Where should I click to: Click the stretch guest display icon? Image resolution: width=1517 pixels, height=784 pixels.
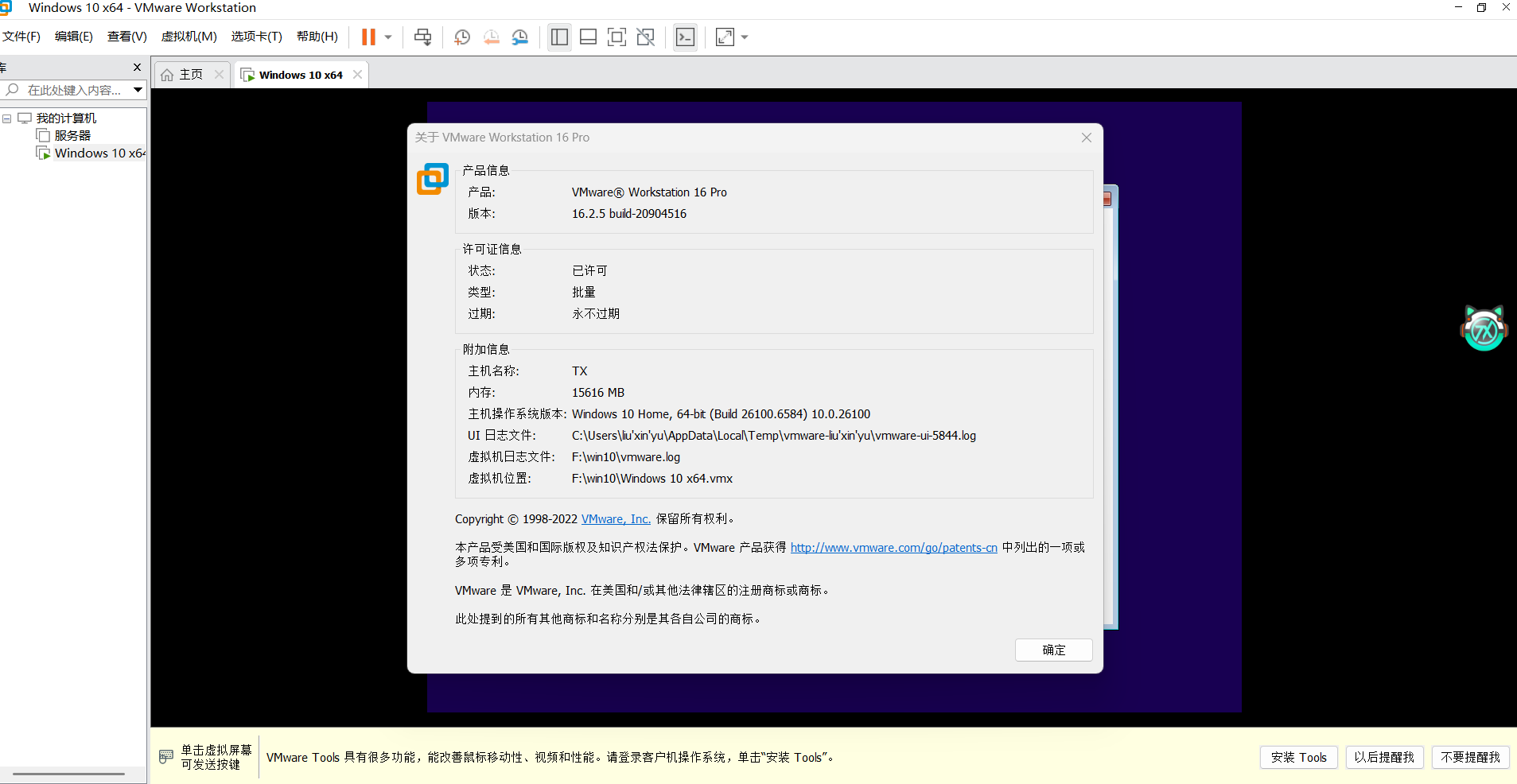pyautogui.click(x=725, y=37)
